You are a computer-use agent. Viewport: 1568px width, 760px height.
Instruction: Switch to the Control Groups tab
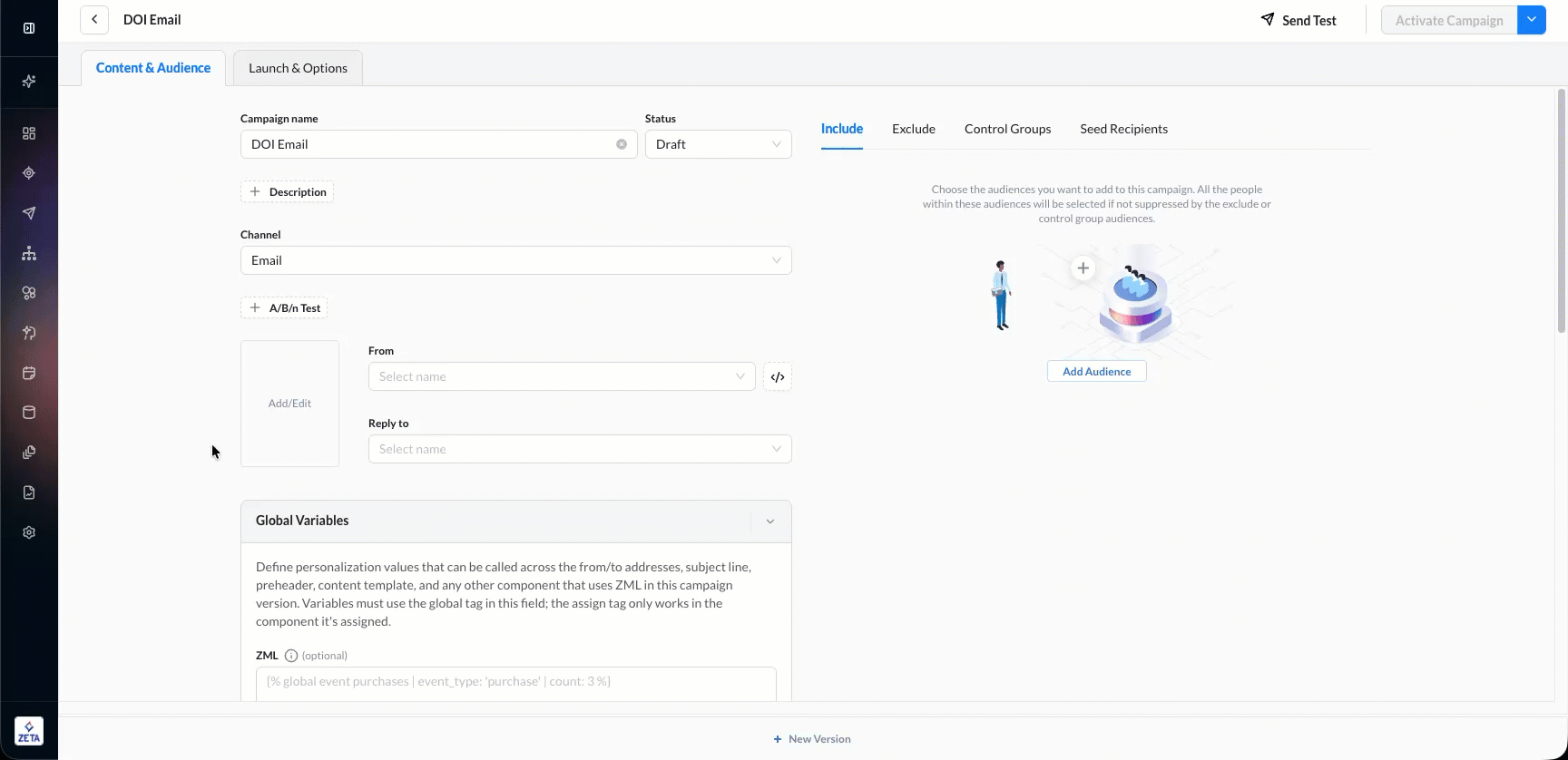(1007, 129)
